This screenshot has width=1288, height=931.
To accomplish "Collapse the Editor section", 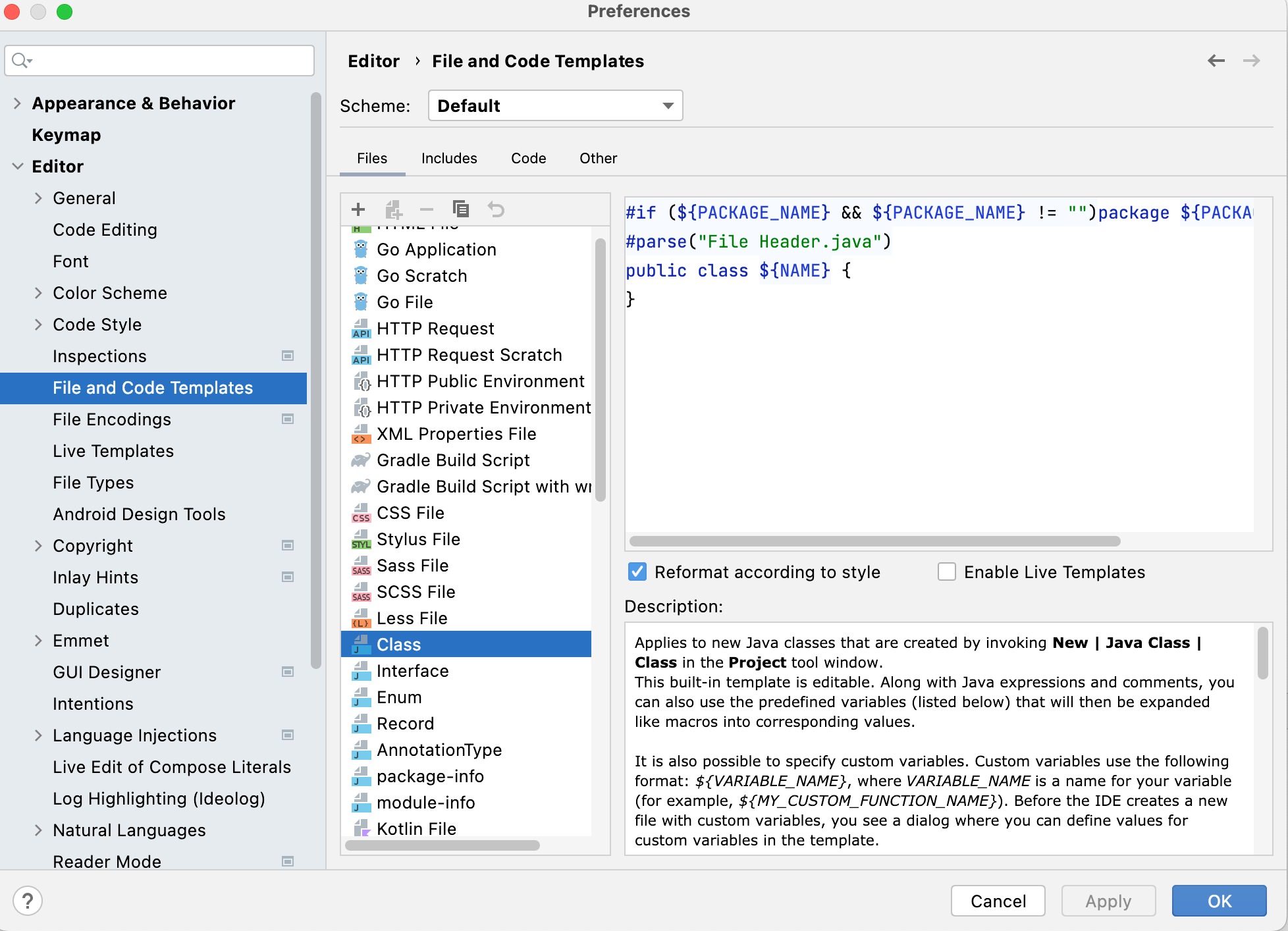I will (x=17, y=167).
